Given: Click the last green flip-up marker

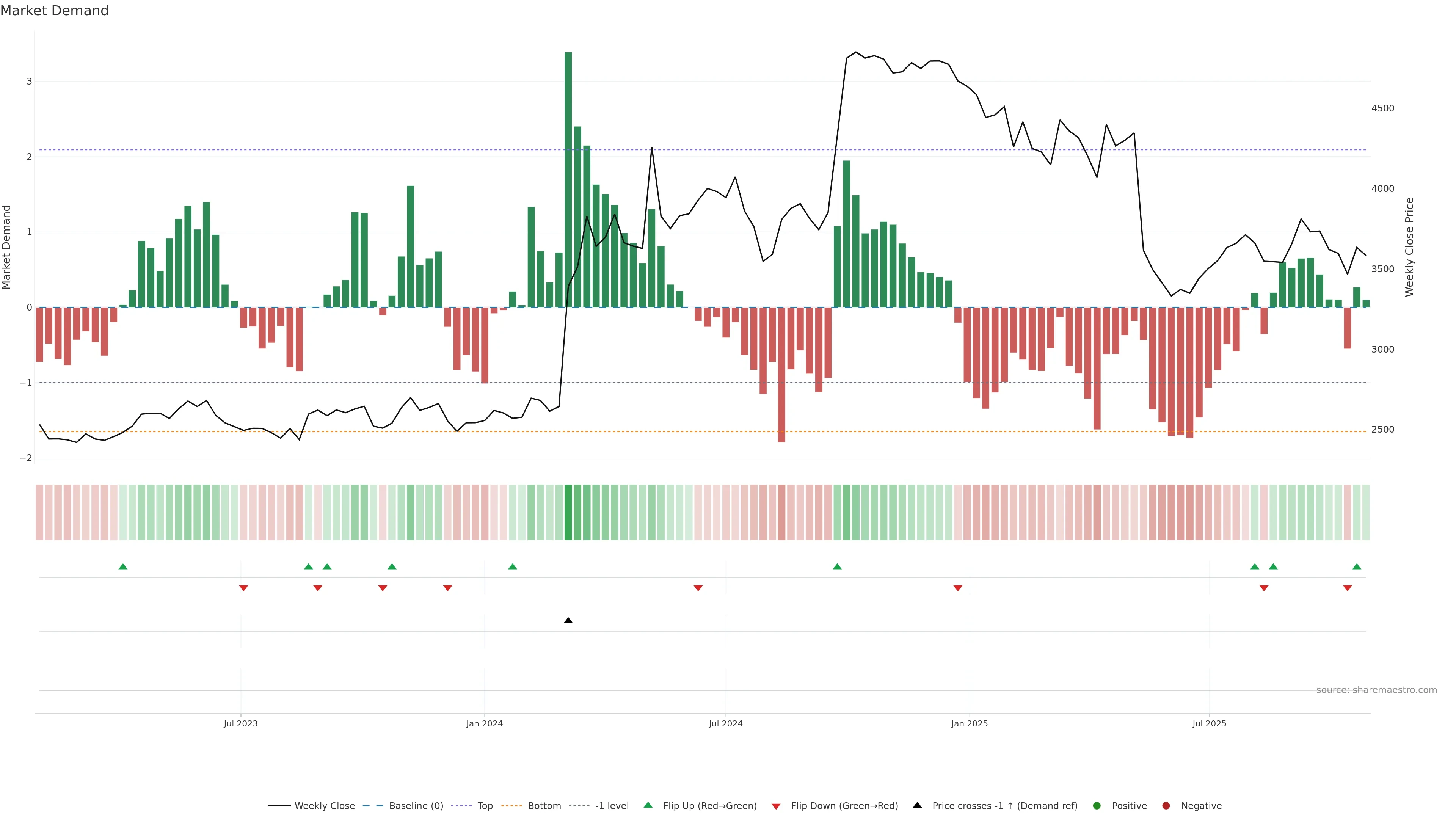Looking at the screenshot, I should pos(1357,566).
